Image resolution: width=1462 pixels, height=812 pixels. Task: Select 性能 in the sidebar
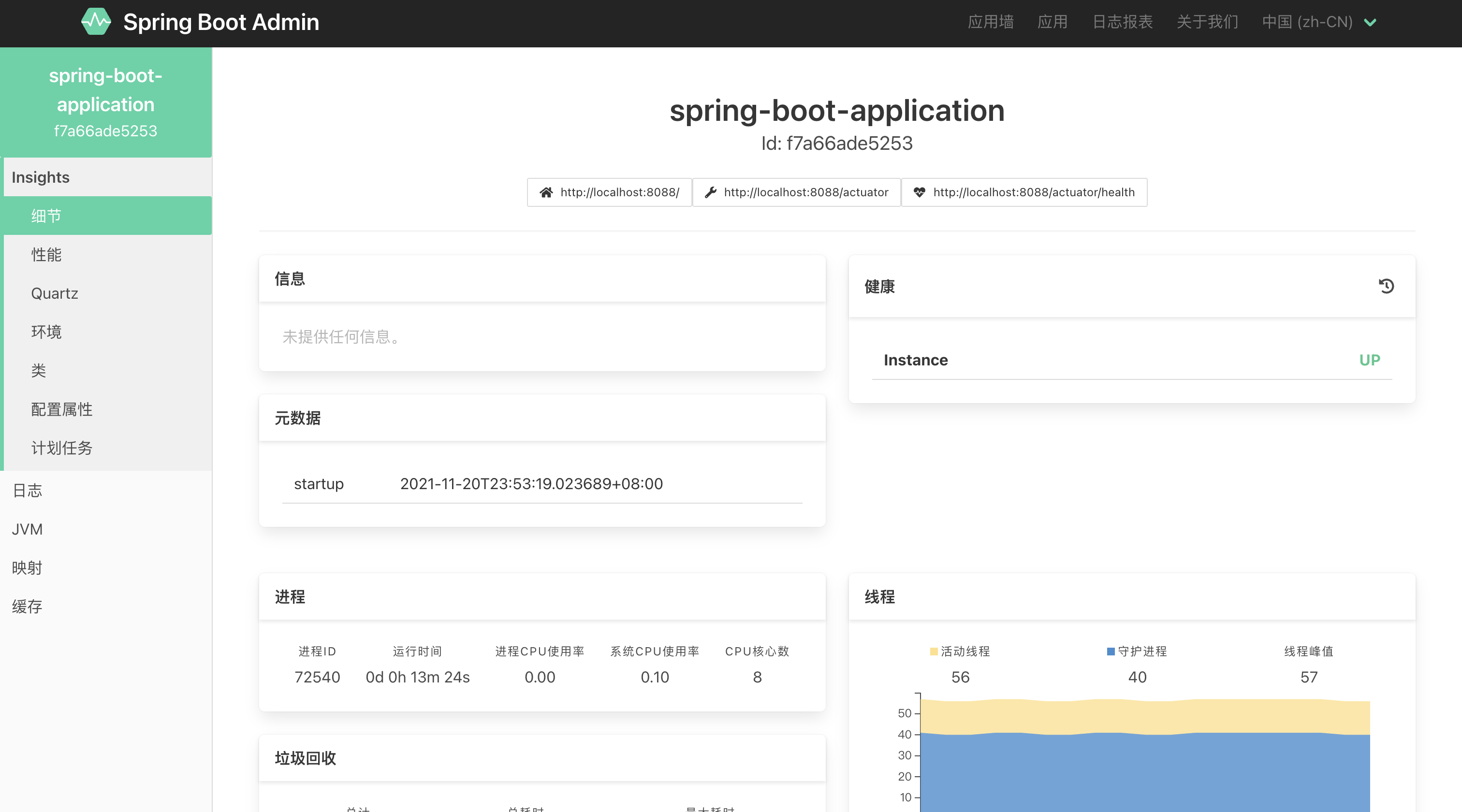coord(46,255)
